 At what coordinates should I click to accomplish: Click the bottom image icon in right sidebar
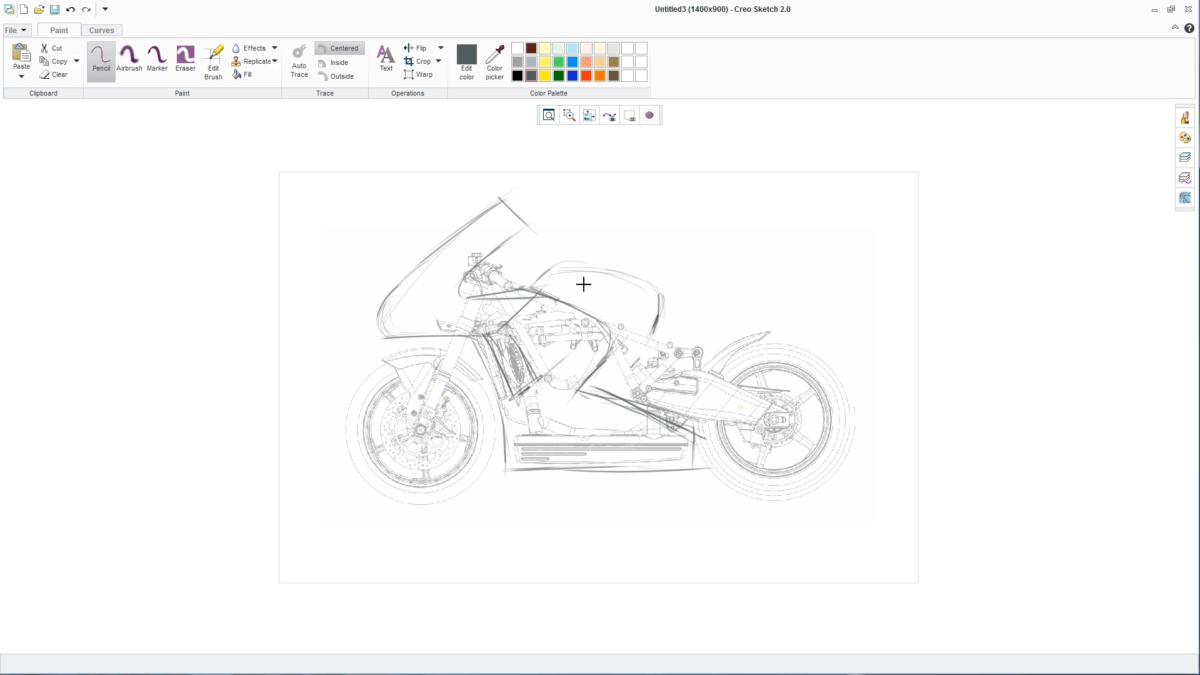pyautogui.click(x=1185, y=198)
